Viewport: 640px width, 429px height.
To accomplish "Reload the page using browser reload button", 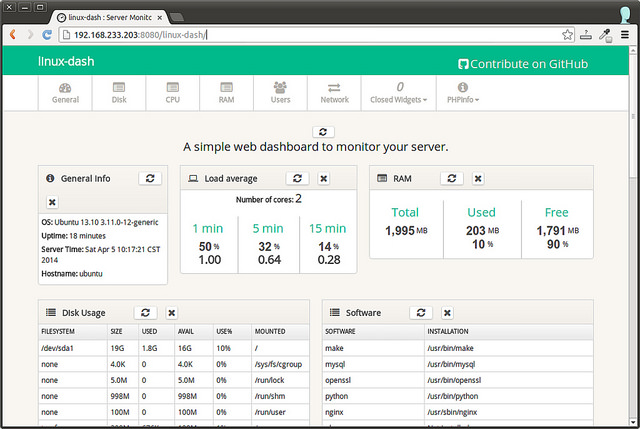I will click(47, 35).
